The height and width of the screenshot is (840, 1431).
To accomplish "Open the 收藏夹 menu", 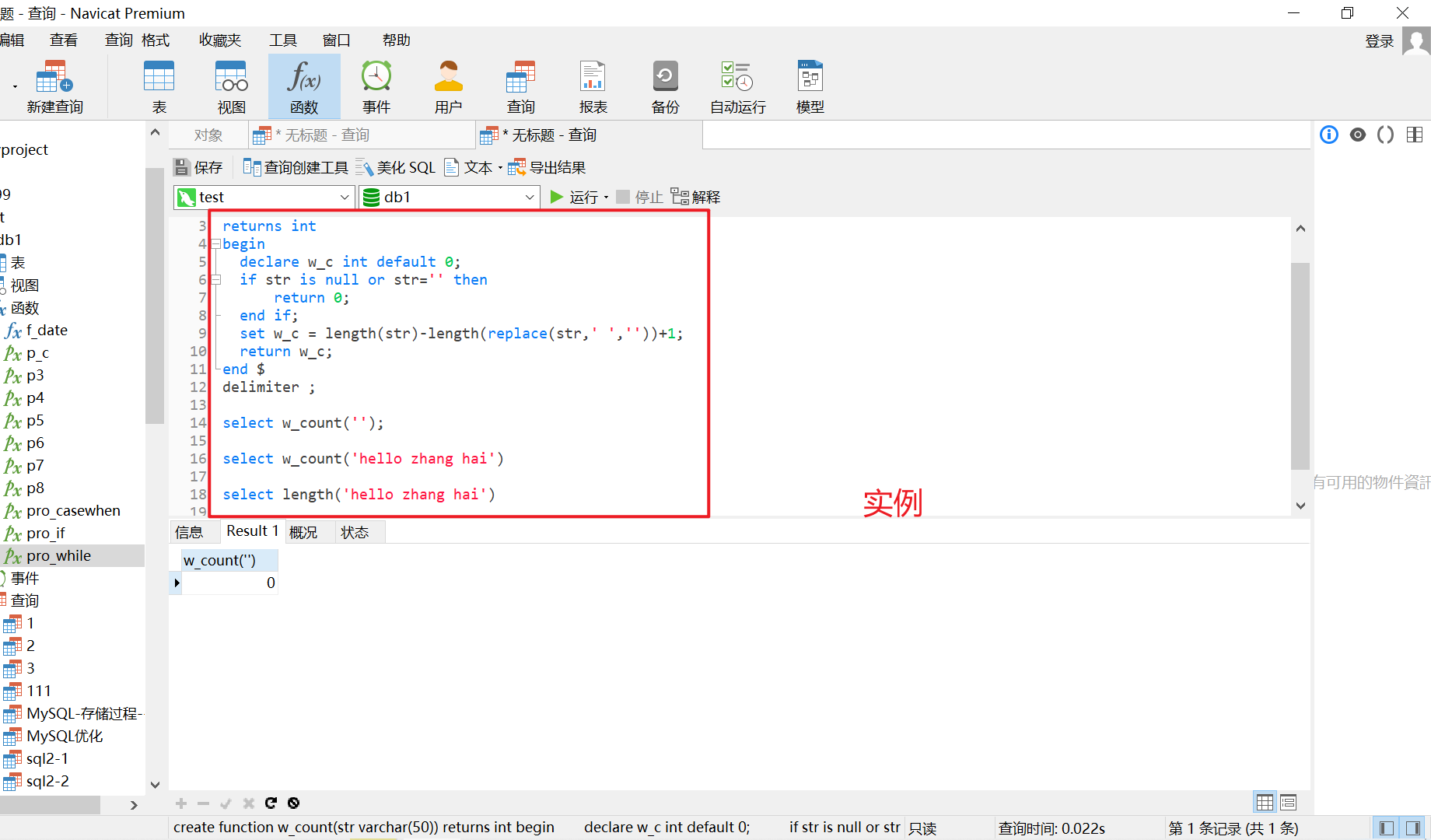I will (x=220, y=40).
